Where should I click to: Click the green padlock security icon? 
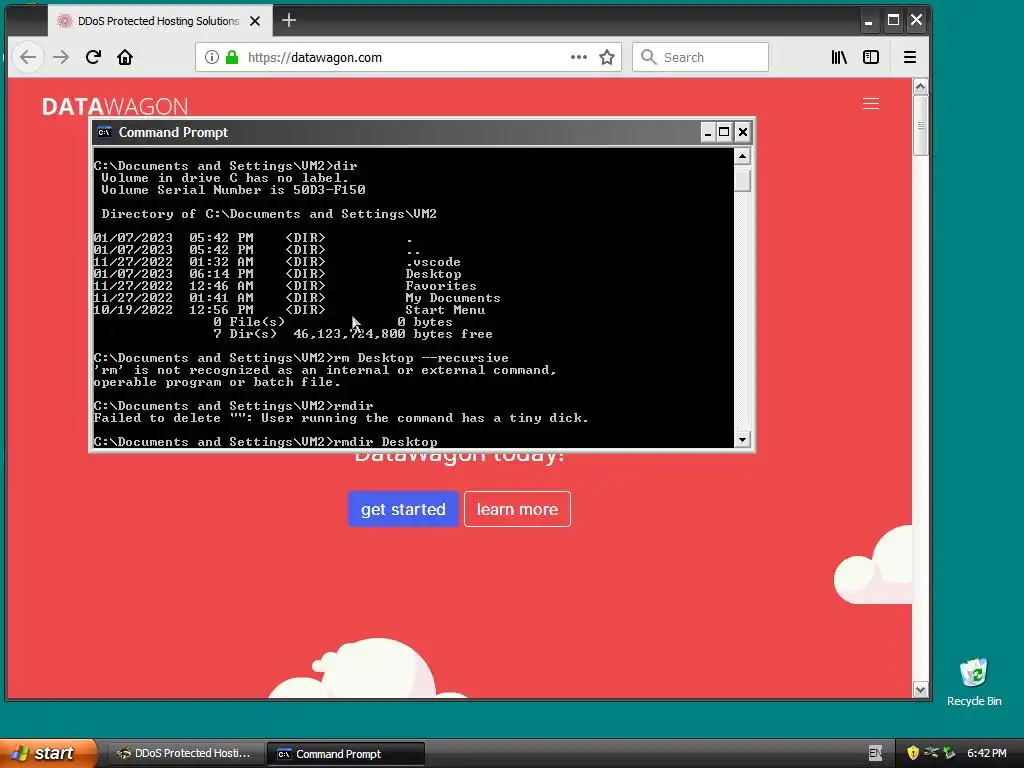(x=232, y=57)
